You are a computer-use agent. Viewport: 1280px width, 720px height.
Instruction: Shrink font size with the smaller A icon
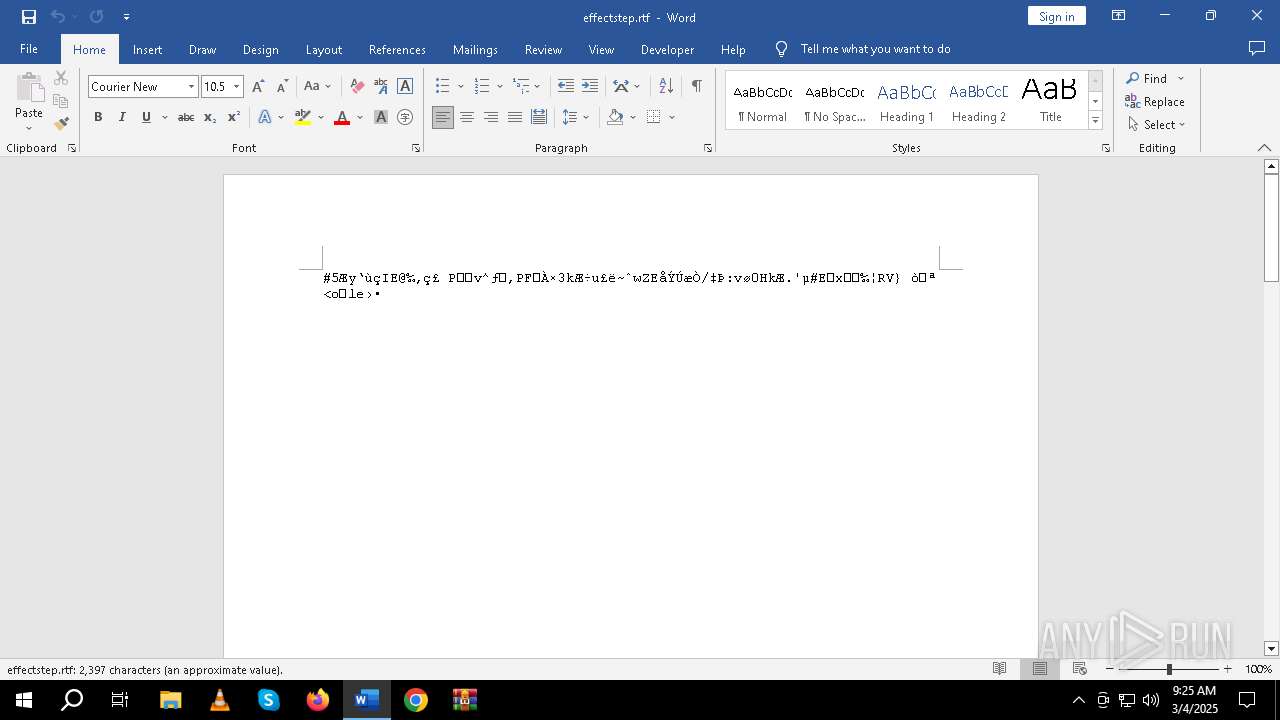282,86
